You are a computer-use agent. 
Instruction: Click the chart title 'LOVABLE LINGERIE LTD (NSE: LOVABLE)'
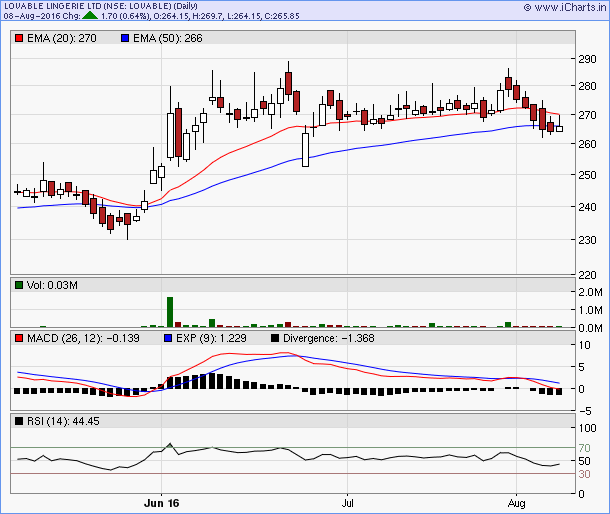click(88, 6)
